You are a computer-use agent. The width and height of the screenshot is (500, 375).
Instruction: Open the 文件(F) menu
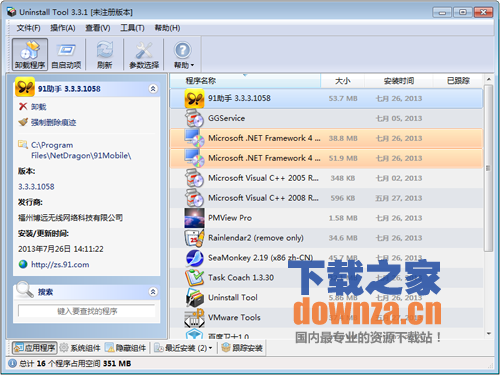tap(29, 28)
